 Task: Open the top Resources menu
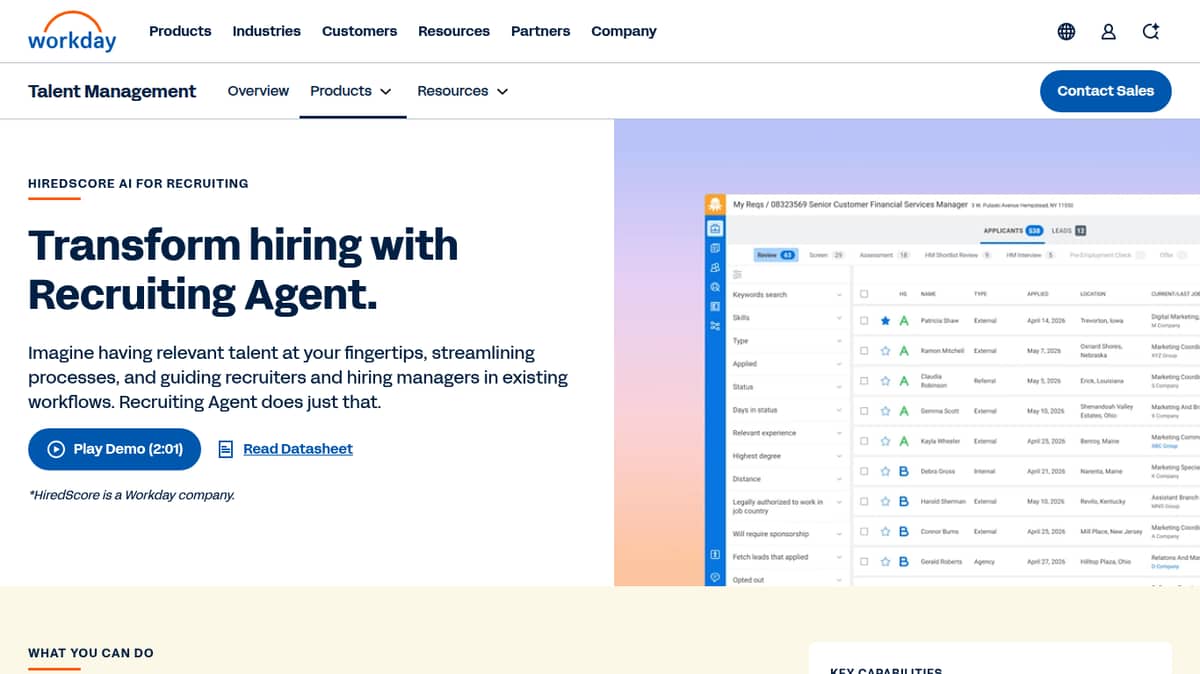click(x=454, y=31)
